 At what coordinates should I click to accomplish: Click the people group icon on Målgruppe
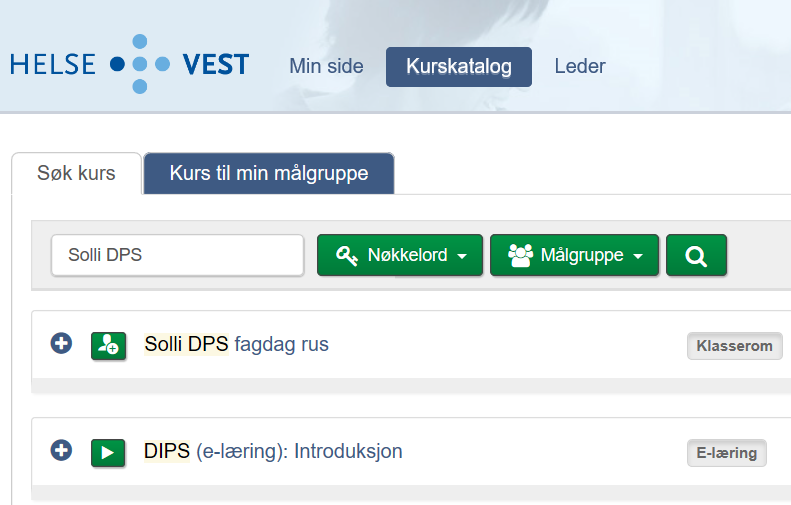point(520,256)
